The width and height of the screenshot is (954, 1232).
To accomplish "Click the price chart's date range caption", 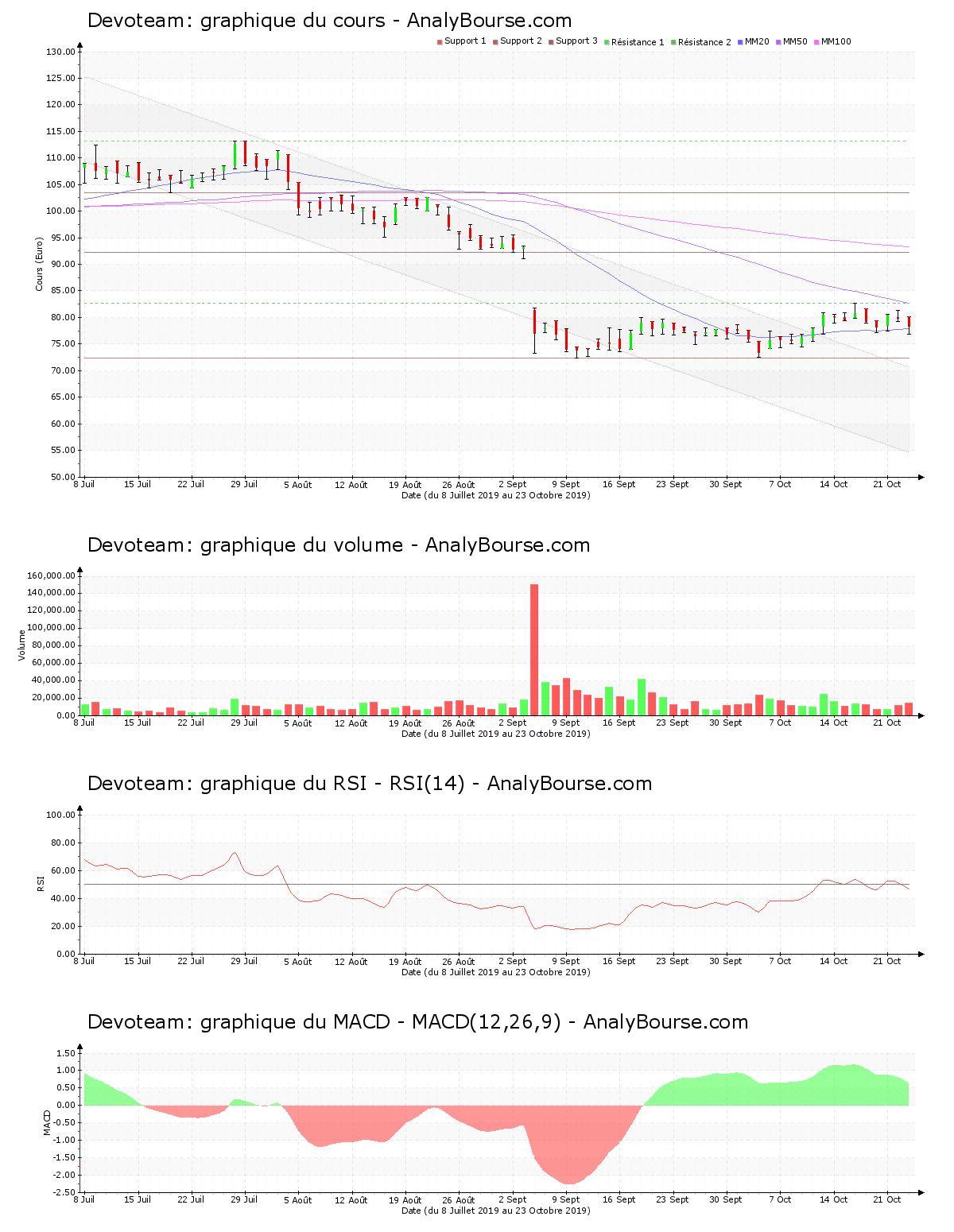I will [496, 495].
